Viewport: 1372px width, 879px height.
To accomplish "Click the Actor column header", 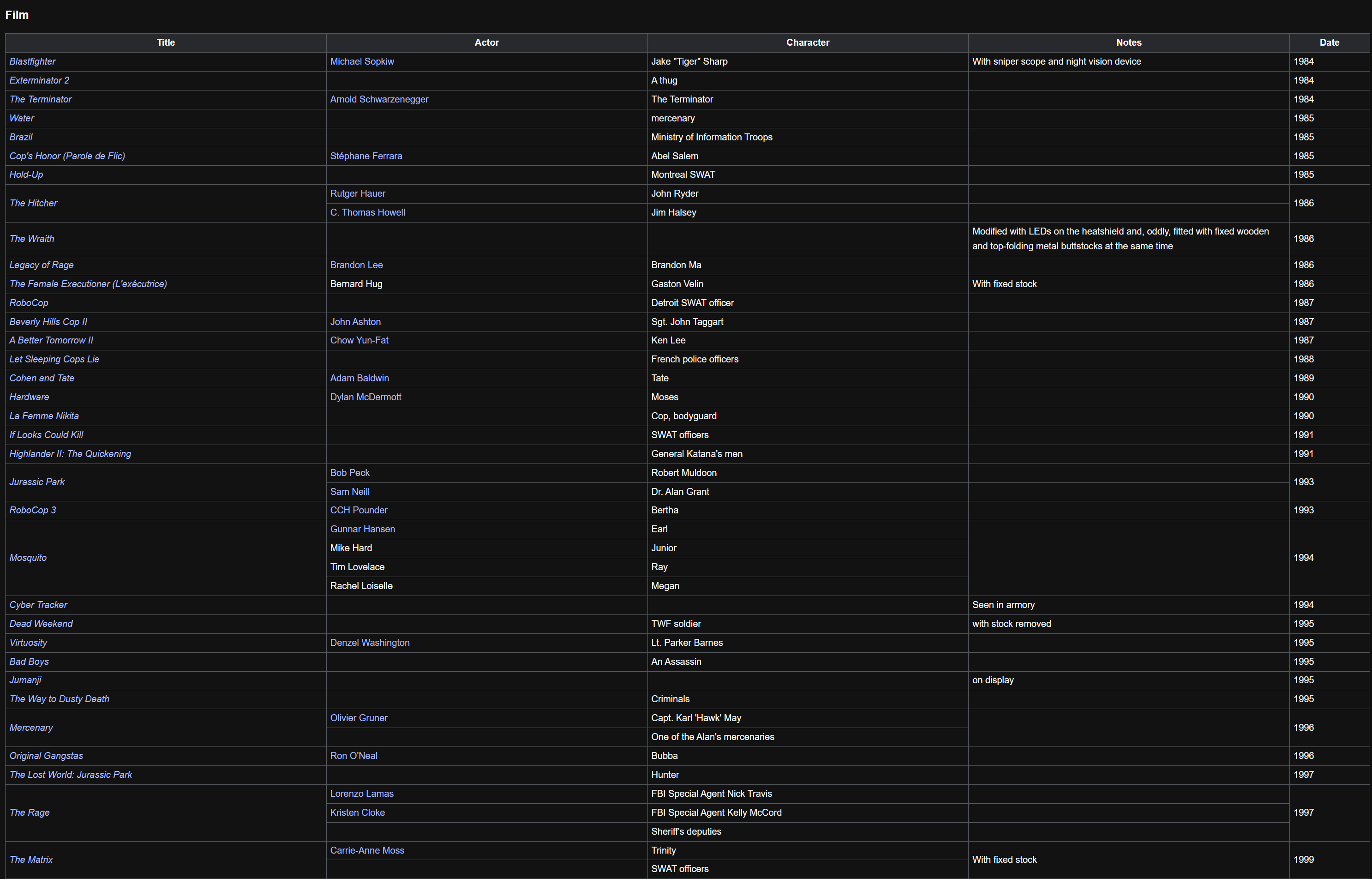I will 486,43.
